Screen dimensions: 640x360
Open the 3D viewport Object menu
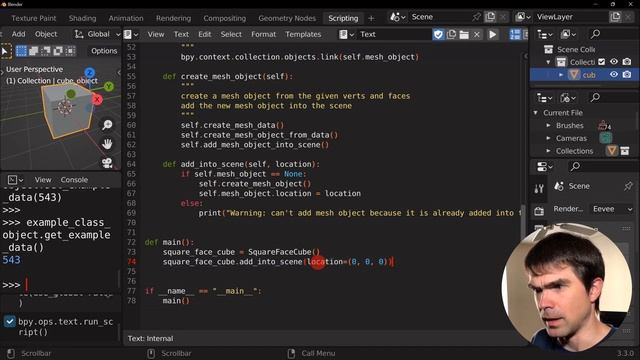click(46, 34)
